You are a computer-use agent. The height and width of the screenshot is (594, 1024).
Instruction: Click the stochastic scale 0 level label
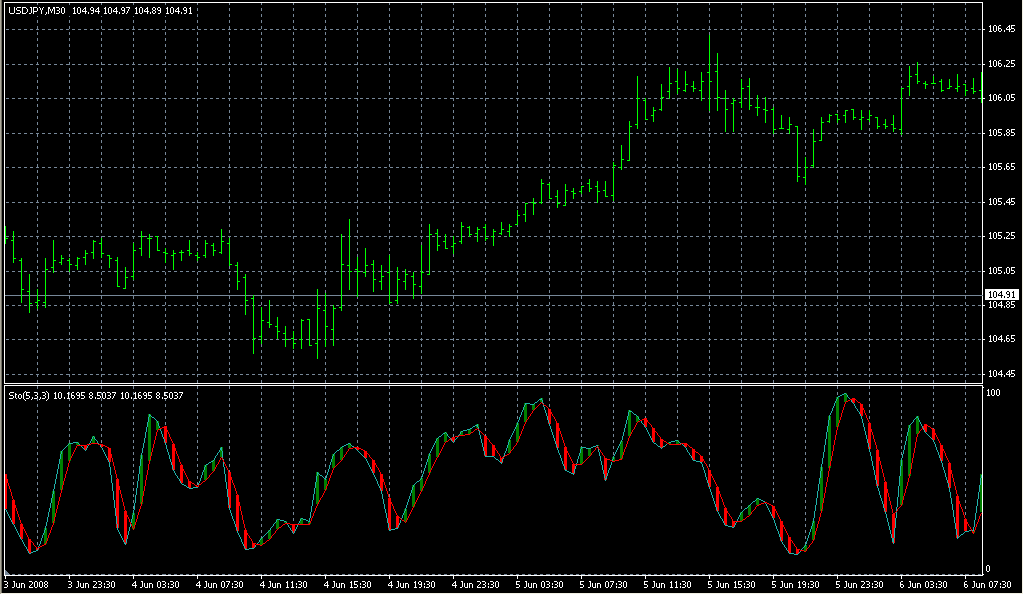pyautogui.click(x=989, y=569)
